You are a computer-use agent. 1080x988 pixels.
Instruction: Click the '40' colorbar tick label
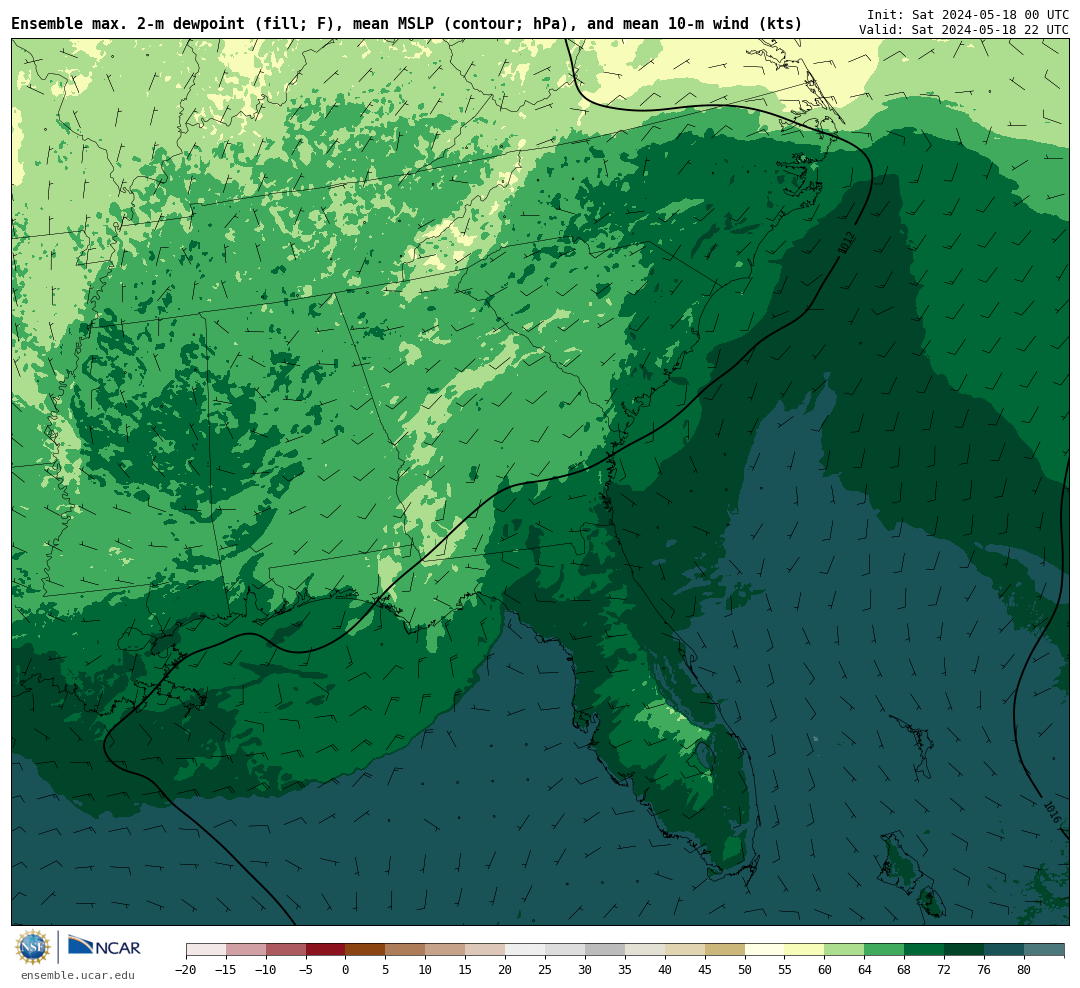point(665,970)
